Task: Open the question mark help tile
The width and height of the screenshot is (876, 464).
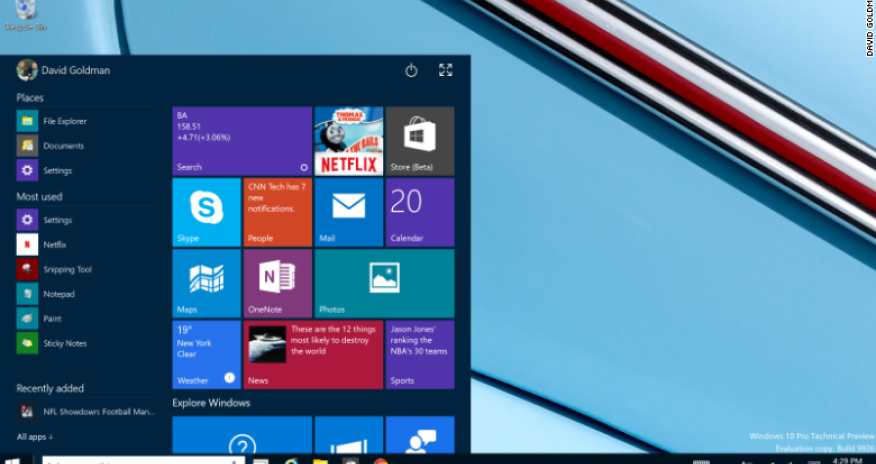Action: (242, 435)
